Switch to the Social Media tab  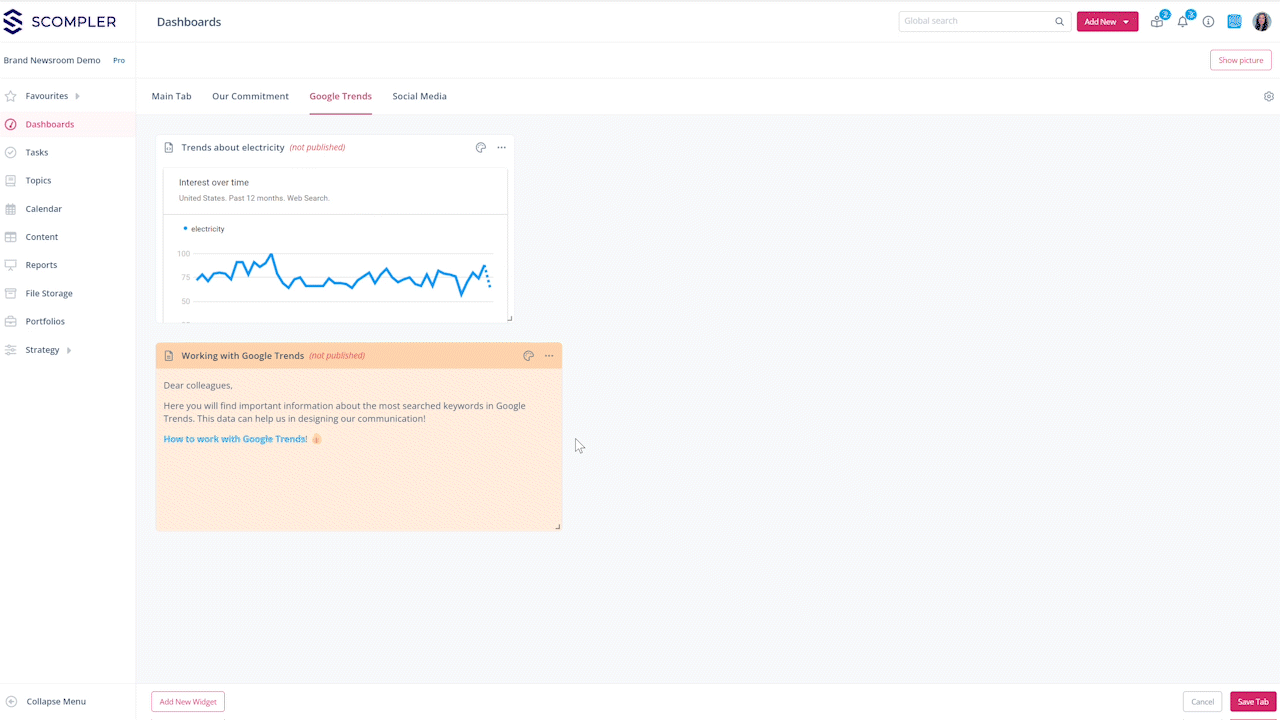pos(419,97)
